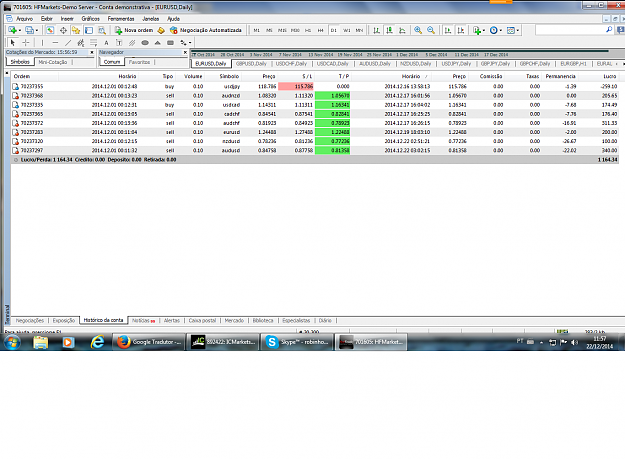Image resolution: width=625 pixels, height=459 pixels.
Task: Toggle the H4 timeframe button
Action: point(320,30)
